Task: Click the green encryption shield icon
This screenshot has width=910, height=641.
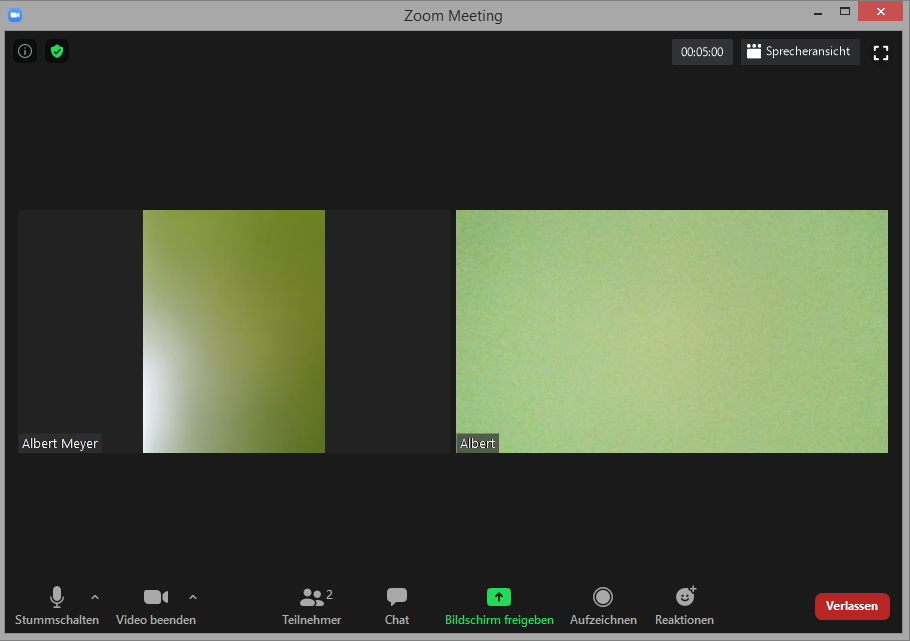Action: [x=57, y=51]
